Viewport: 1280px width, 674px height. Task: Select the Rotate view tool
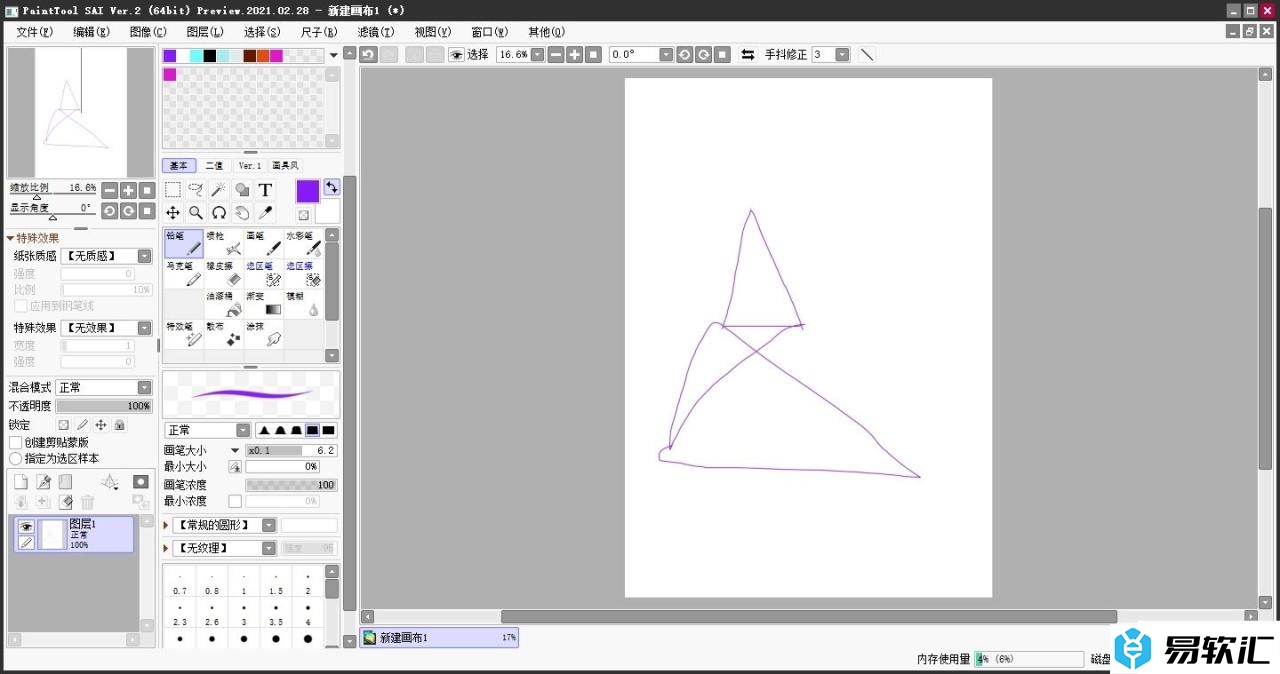click(219, 212)
